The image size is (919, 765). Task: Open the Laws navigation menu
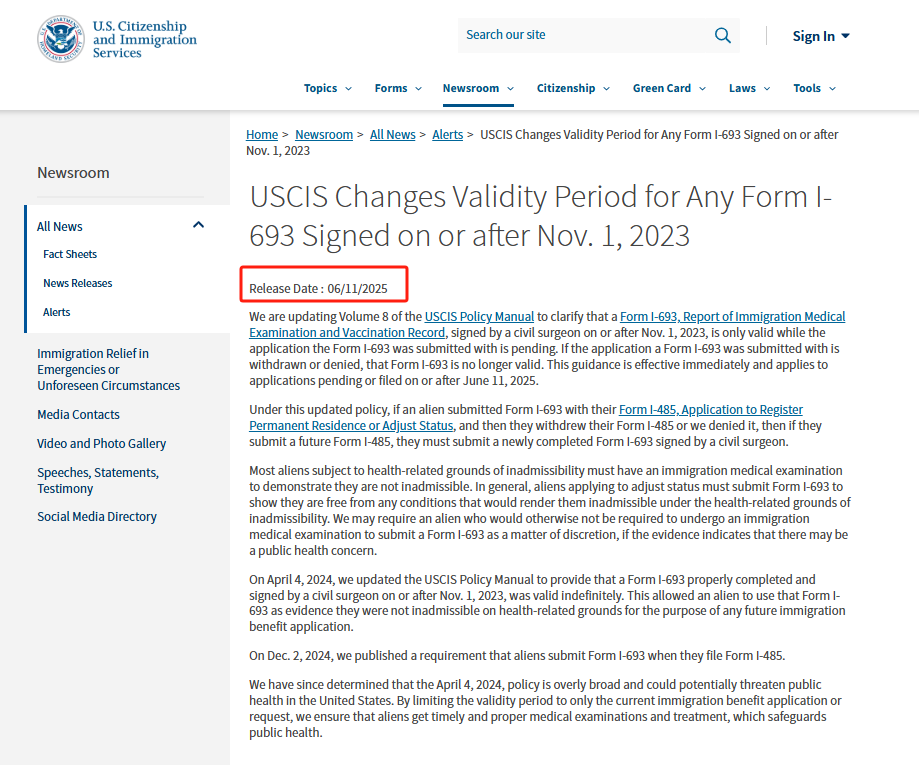point(749,88)
